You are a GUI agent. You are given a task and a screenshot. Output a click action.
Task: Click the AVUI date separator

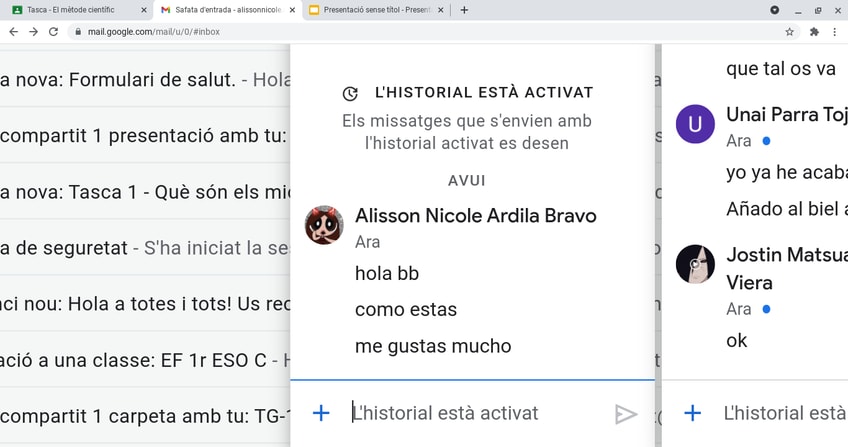pos(467,181)
